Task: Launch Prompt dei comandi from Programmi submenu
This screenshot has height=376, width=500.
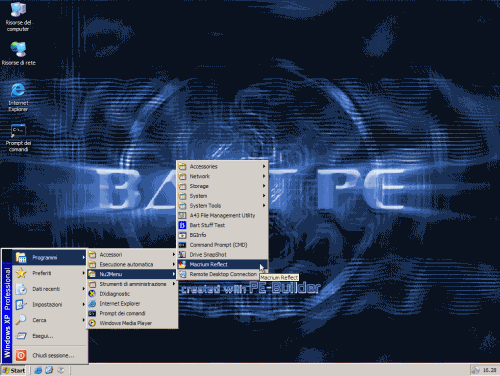Action: [132, 313]
